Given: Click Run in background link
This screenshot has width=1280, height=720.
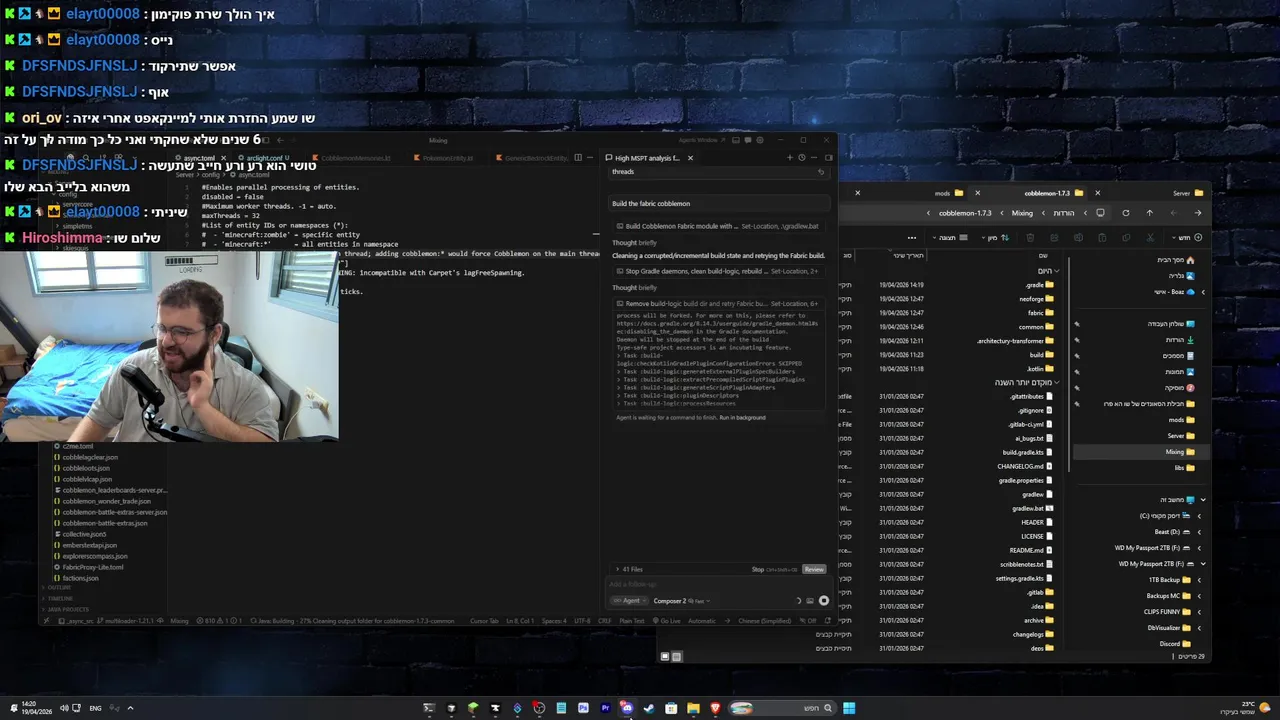Looking at the screenshot, I should pyautogui.click(x=742, y=417).
